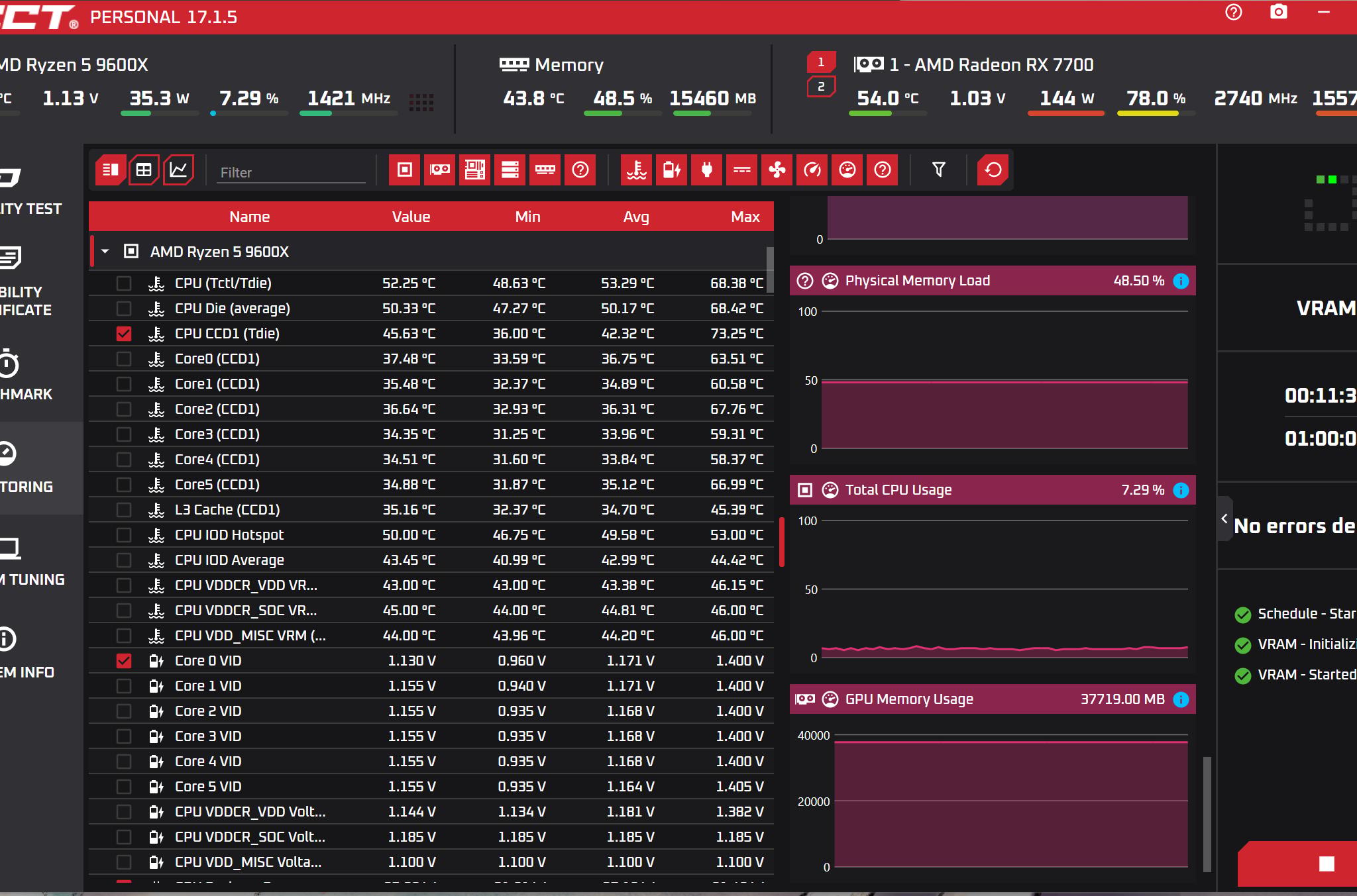
Task: Select the Core1 (CCD1) row name
Action: 217,384
